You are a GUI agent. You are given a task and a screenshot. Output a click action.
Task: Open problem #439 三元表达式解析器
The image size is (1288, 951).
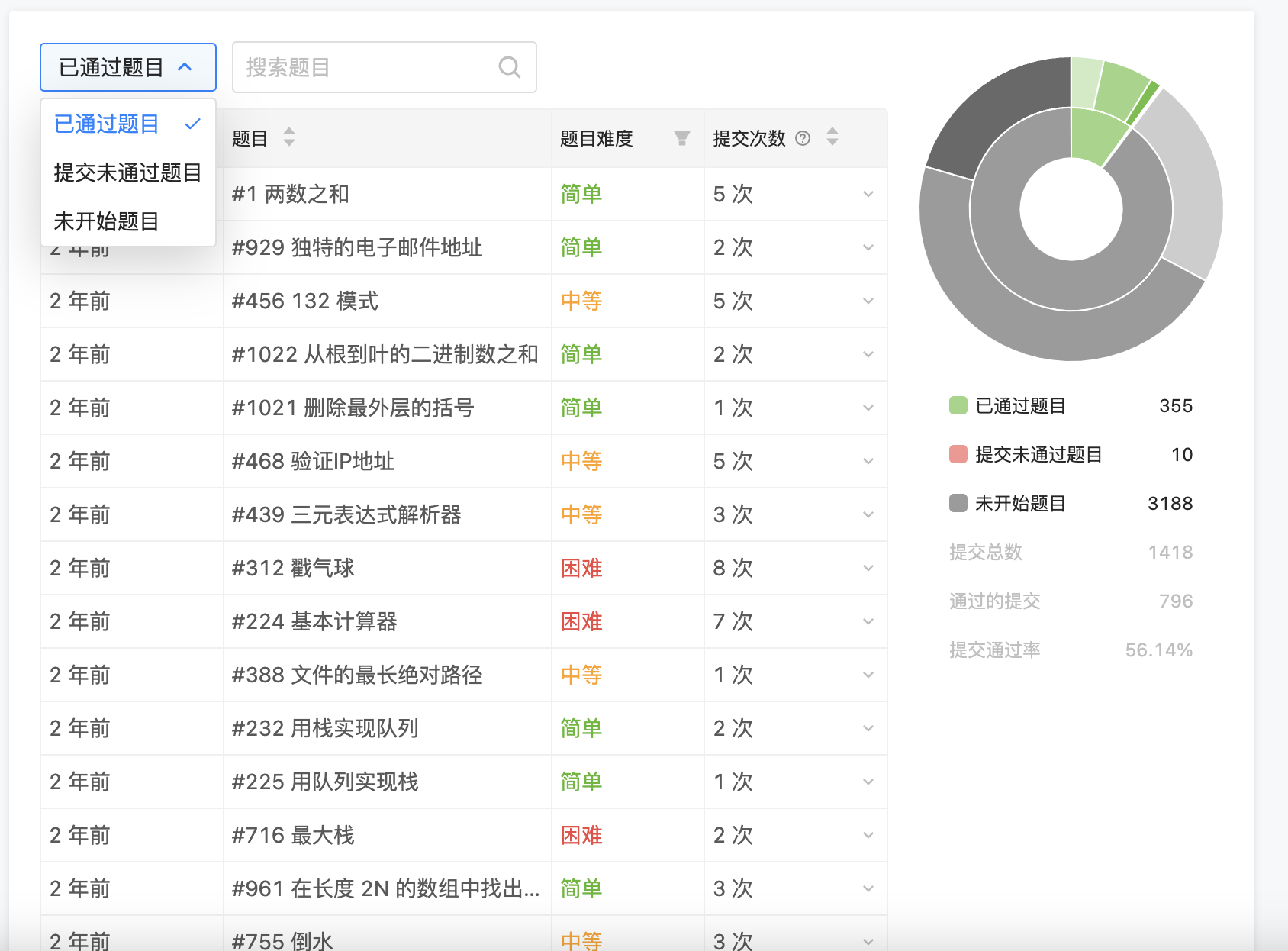(x=346, y=514)
